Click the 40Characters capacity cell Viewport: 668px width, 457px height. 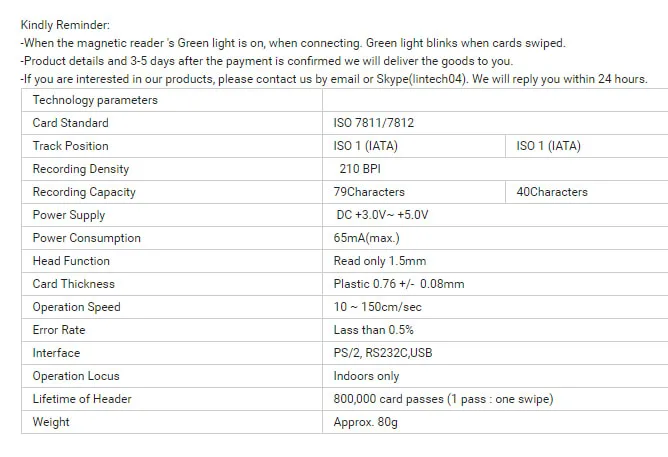[586, 192]
